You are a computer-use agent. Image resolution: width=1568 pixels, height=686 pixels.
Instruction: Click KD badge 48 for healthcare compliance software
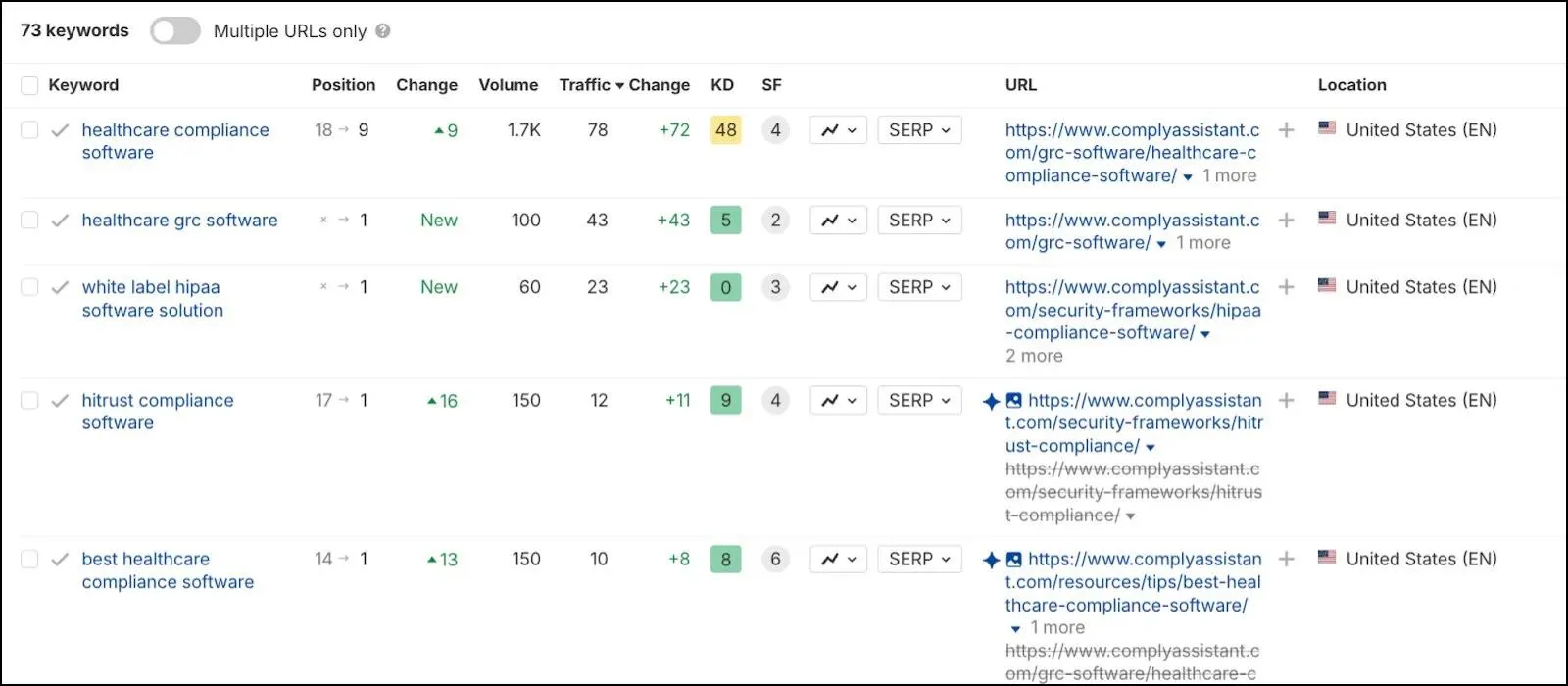pos(726,130)
